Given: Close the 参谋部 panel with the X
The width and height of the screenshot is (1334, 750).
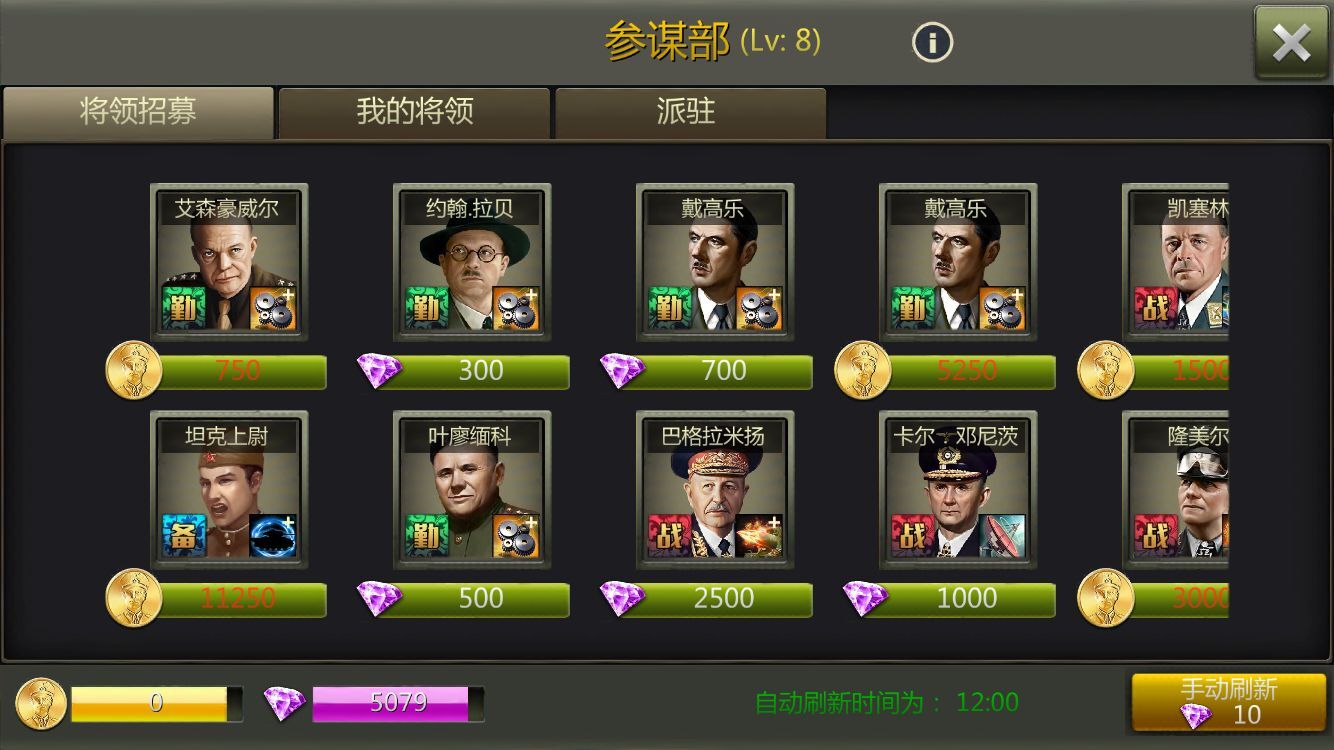Looking at the screenshot, I should [x=1291, y=43].
